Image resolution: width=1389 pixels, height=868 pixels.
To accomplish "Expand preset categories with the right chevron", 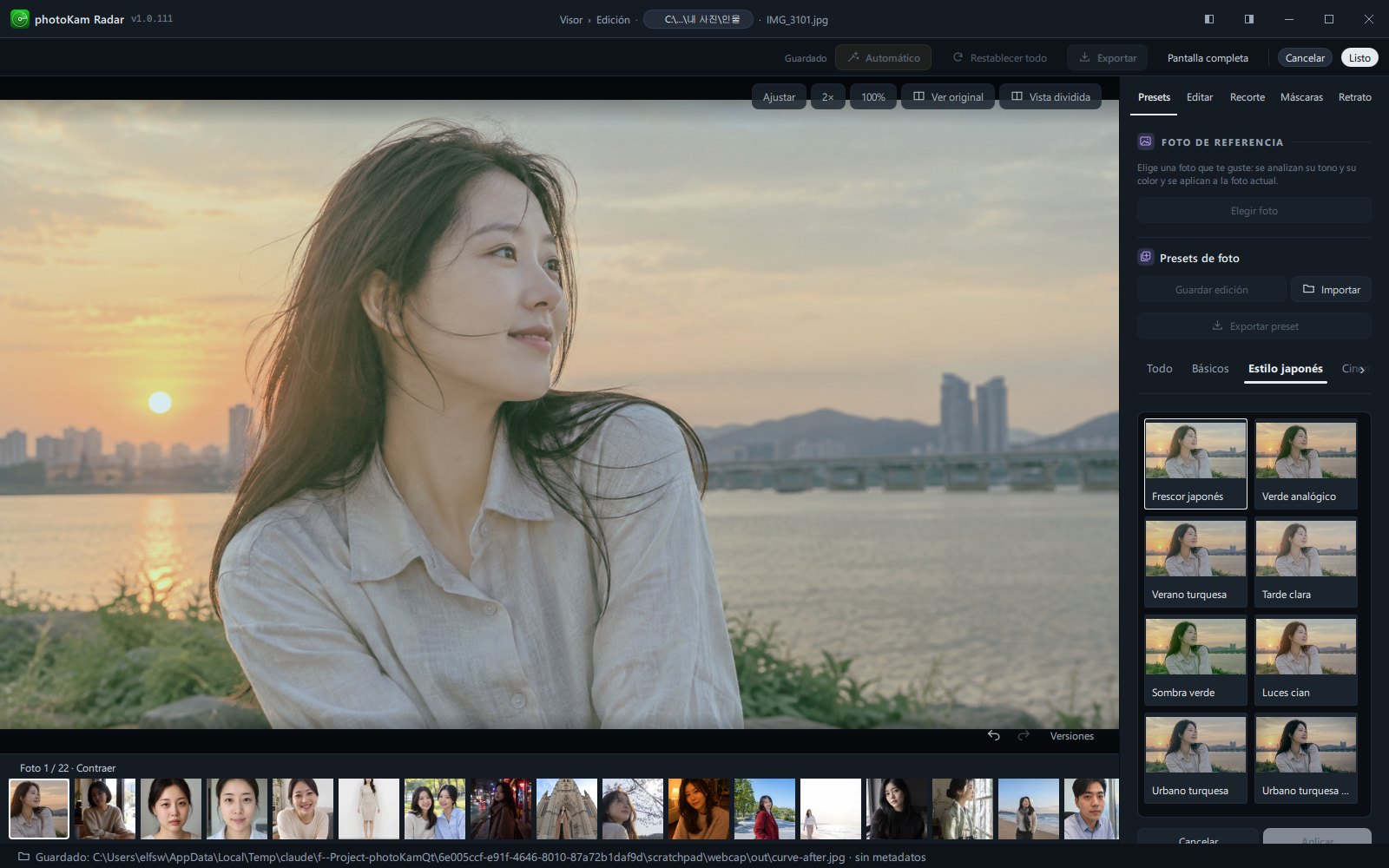I will click(1362, 370).
